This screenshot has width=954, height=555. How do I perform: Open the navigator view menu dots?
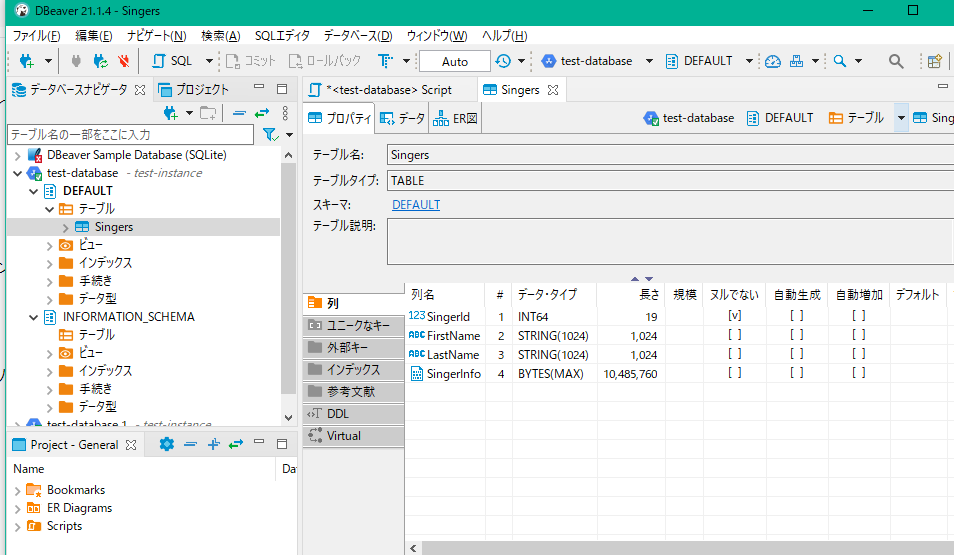tap(285, 113)
